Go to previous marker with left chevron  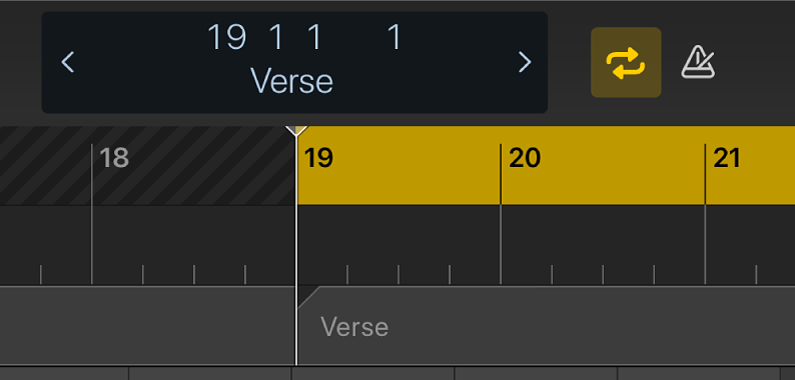click(68, 62)
